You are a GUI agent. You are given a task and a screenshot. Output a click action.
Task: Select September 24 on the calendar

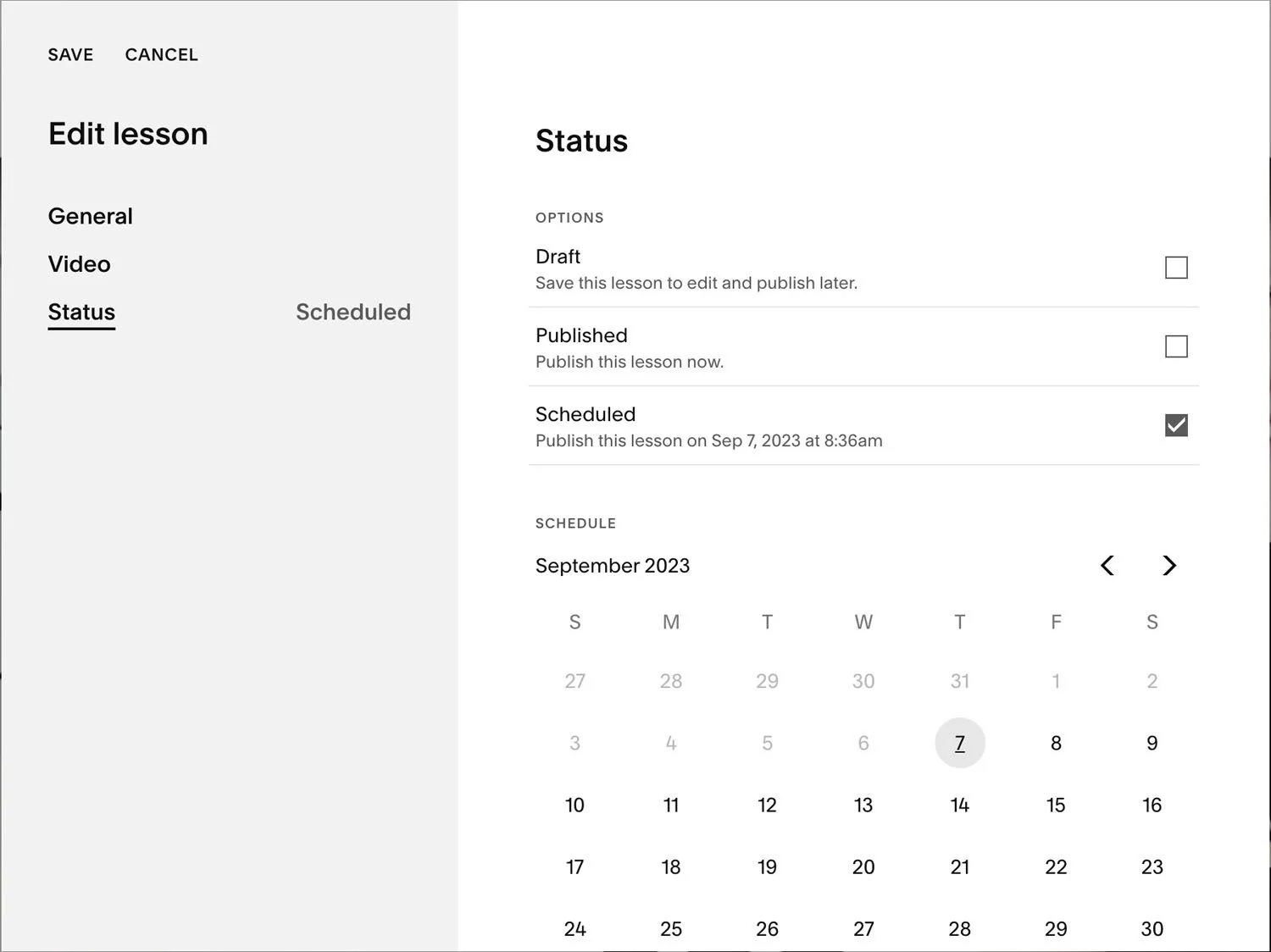574,929
